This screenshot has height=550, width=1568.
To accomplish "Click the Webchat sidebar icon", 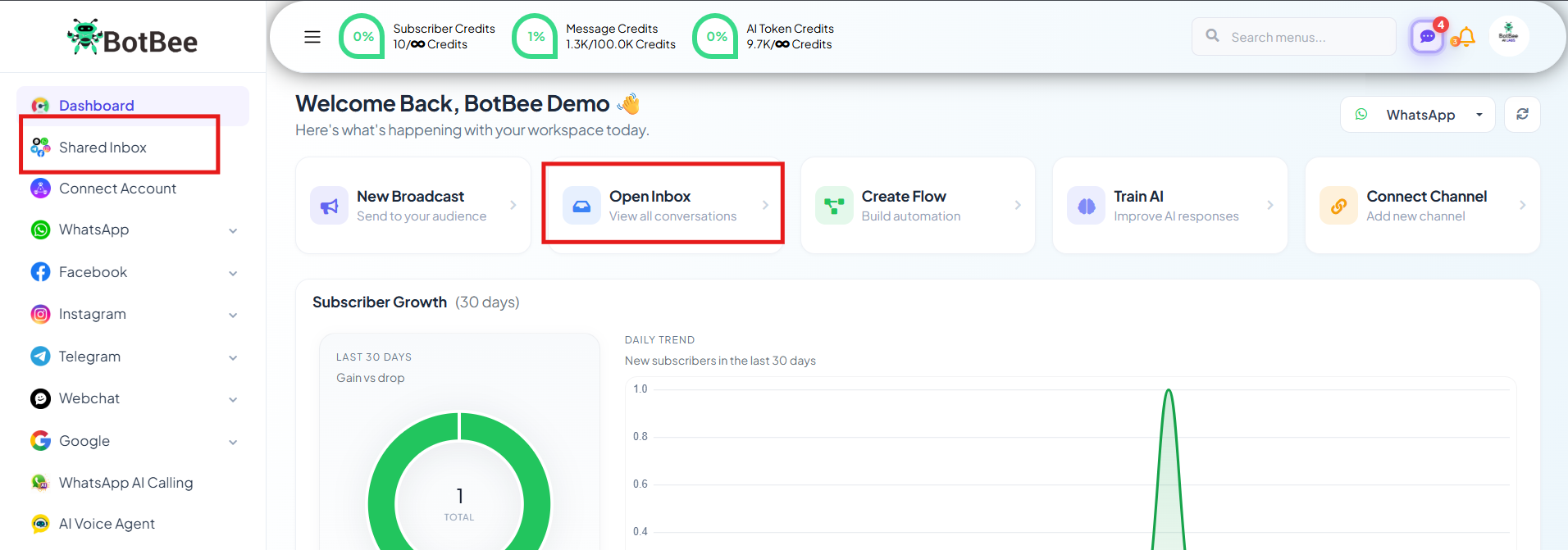I will pos(40,398).
